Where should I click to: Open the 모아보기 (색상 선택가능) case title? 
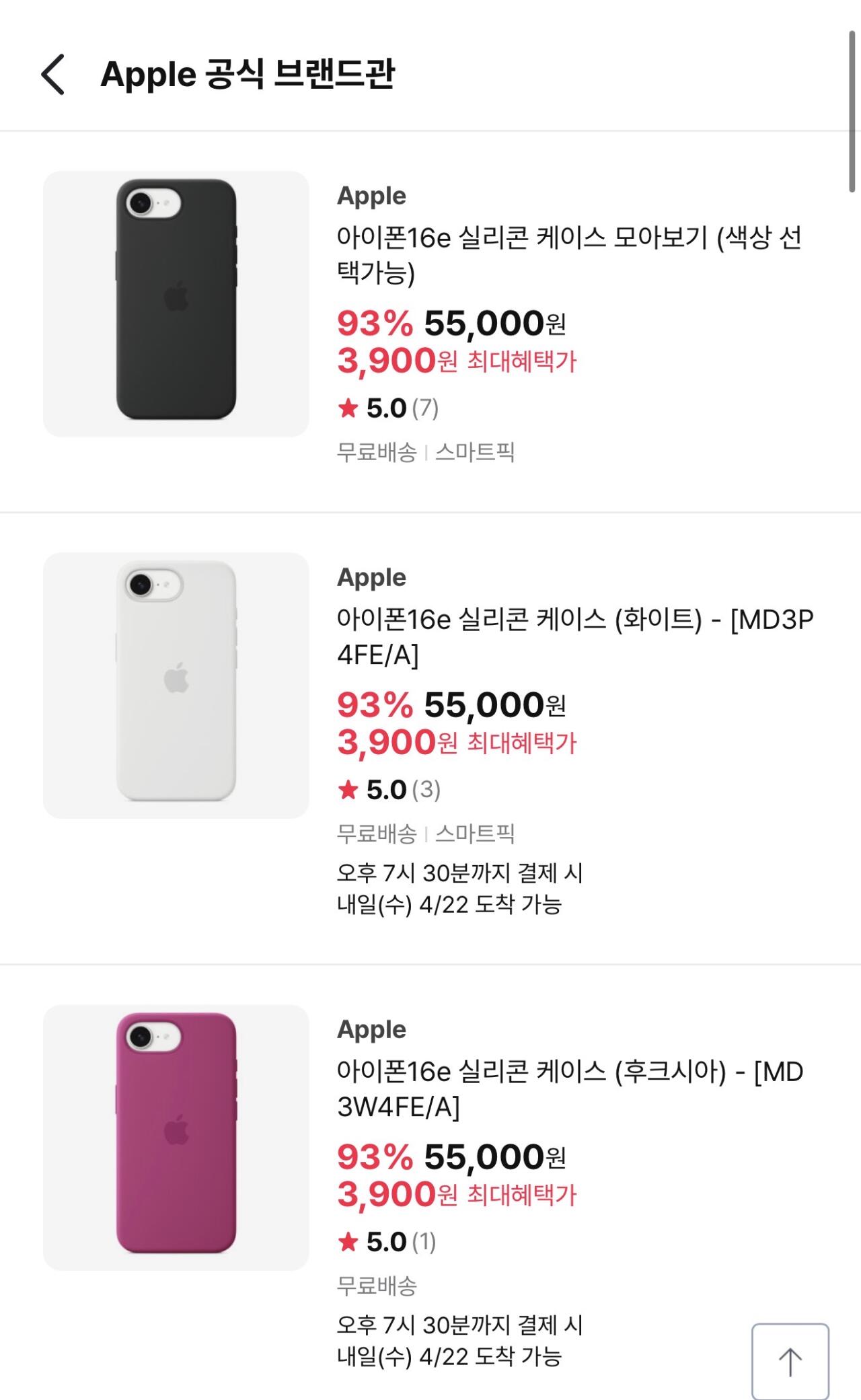(568, 255)
